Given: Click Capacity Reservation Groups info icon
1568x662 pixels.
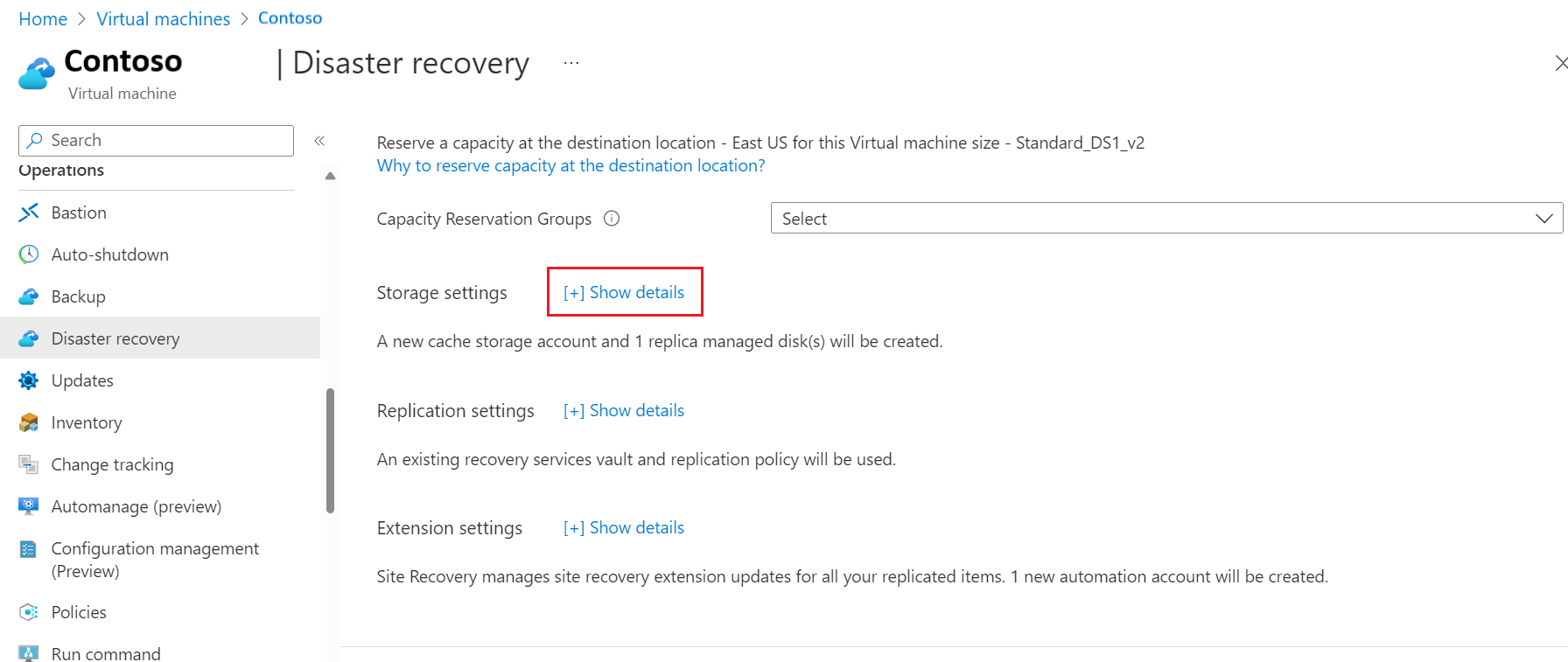Looking at the screenshot, I should click(612, 219).
